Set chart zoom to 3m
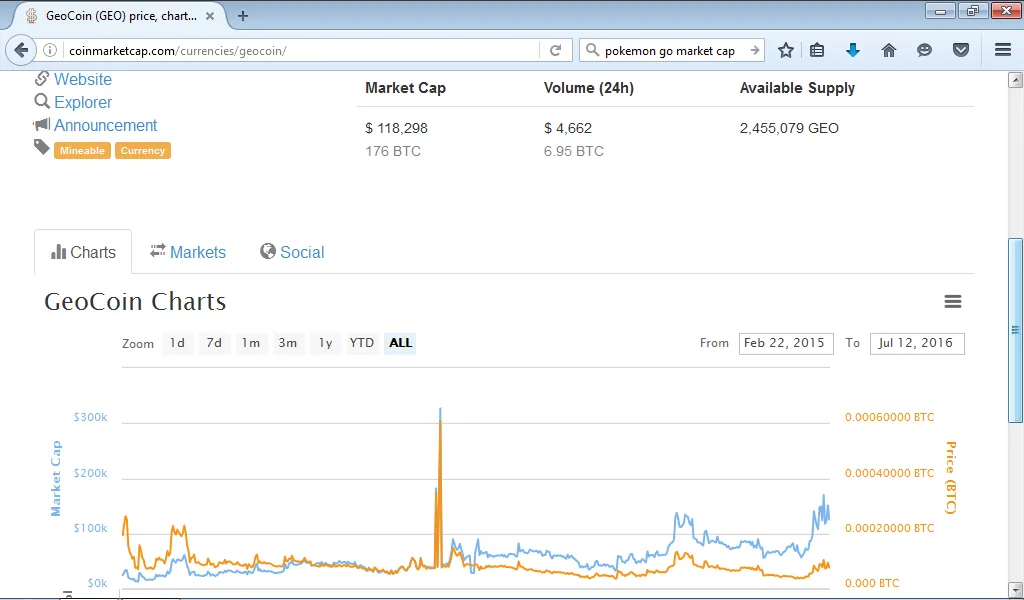This screenshot has height=600, width=1024. pyautogui.click(x=287, y=343)
